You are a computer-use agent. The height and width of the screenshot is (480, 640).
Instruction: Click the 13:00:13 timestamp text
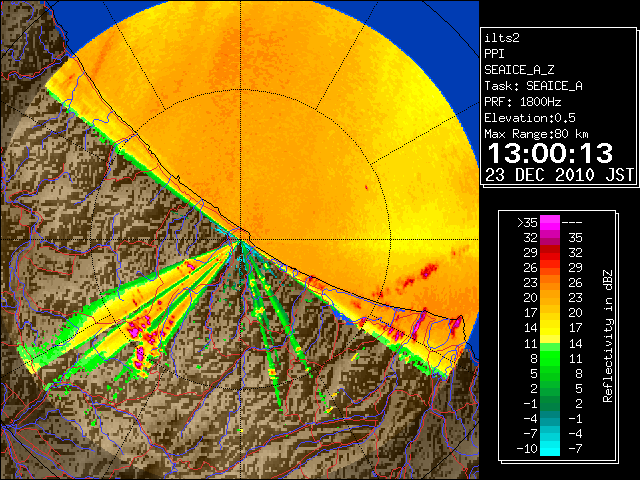(x=550, y=153)
